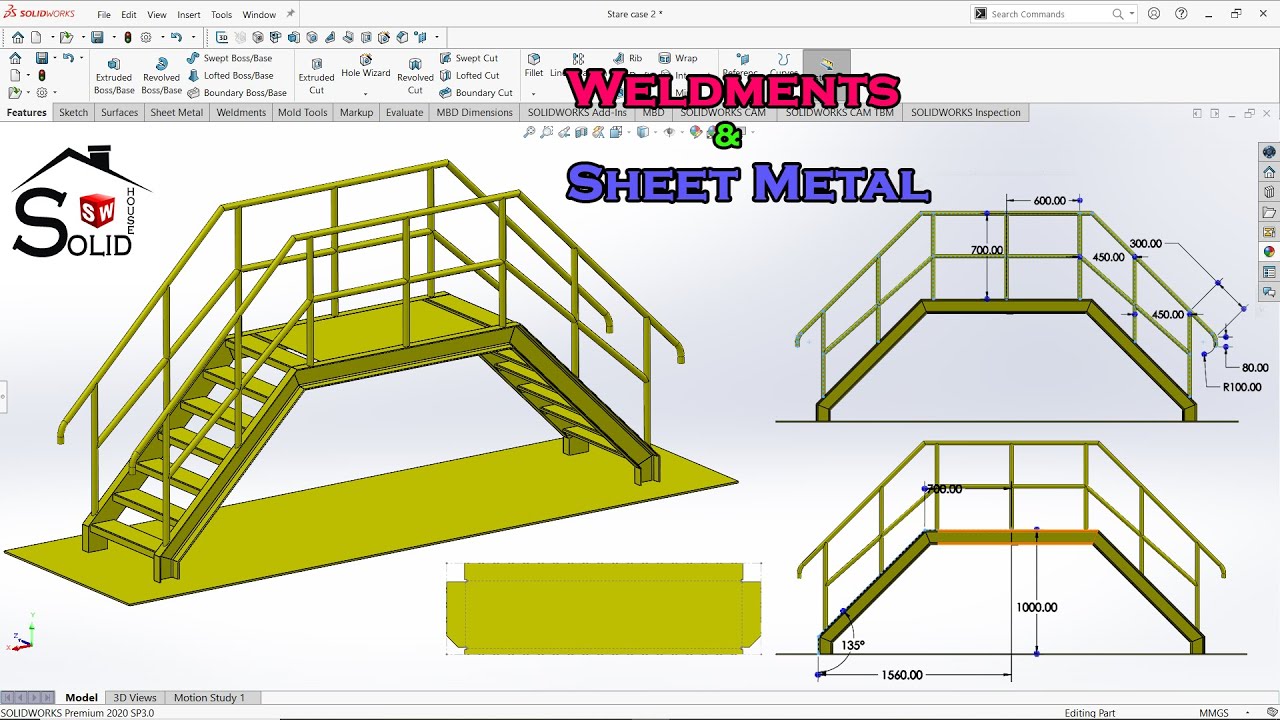This screenshot has width=1280, height=720.
Task: Open the Hole Wizard tool
Action: pos(366,67)
